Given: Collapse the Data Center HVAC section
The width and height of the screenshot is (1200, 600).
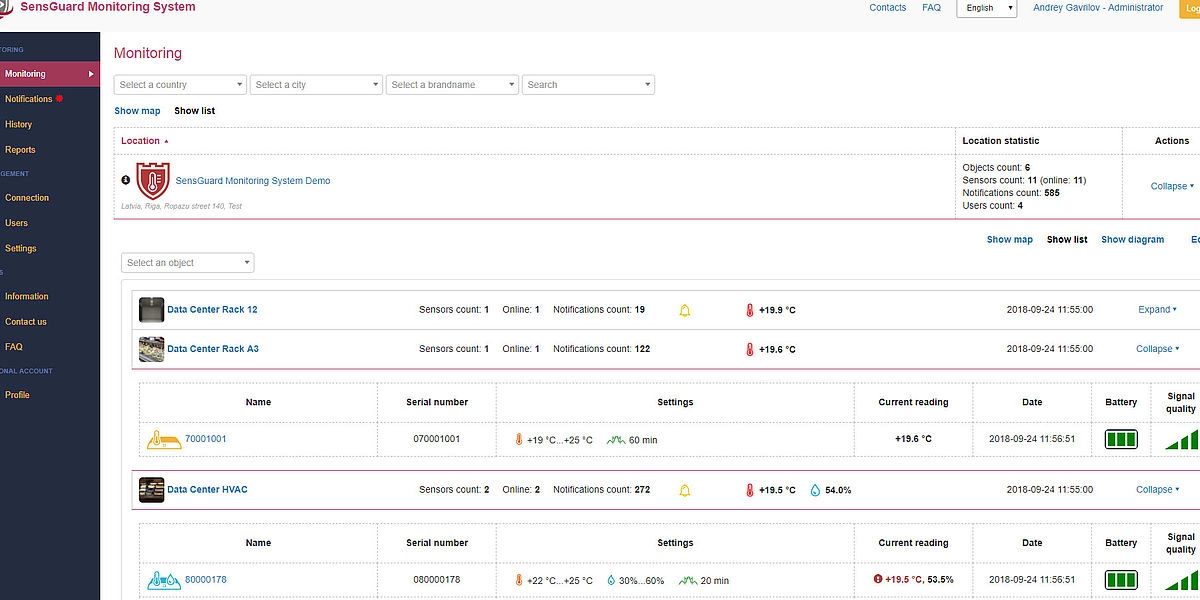Looking at the screenshot, I should coord(1156,490).
